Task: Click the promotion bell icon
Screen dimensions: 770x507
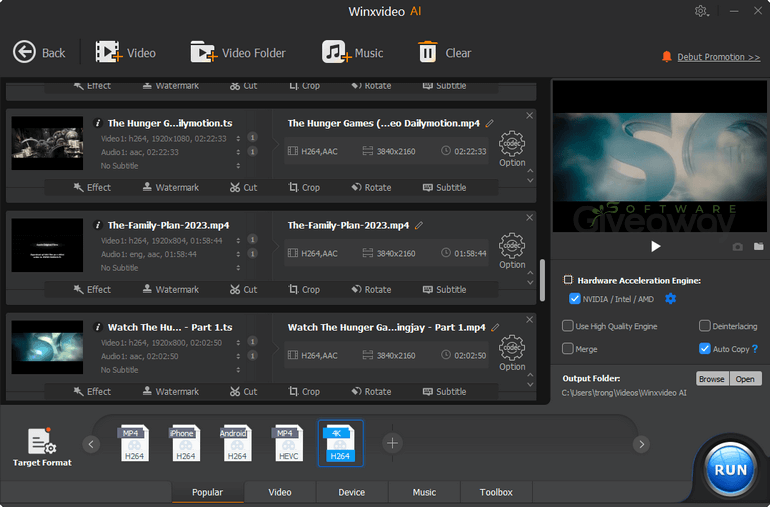Action: pos(666,56)
